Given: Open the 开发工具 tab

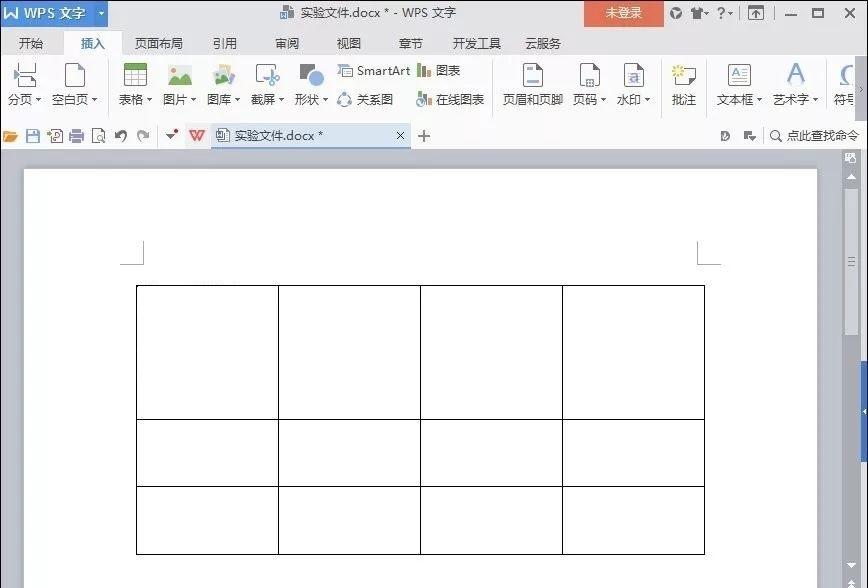Looking at the screenshot, I should (x=477, y=43).
